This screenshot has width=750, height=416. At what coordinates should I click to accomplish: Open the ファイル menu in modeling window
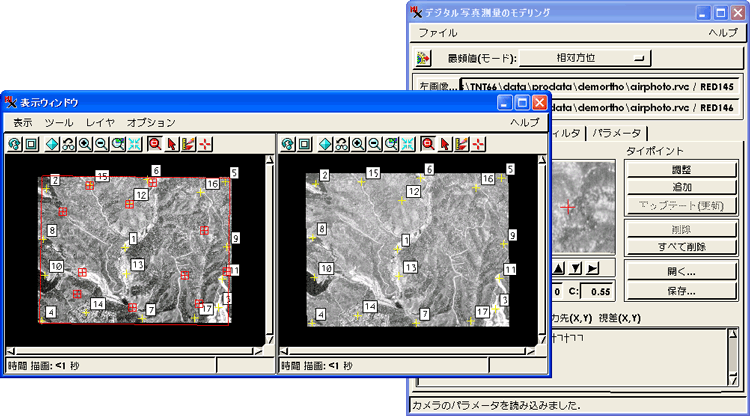click(x=437, y=33)
